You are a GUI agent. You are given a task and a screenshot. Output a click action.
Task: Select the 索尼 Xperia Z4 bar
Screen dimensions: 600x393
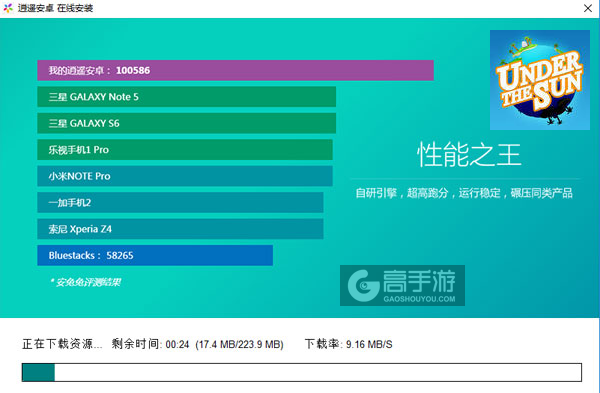tap(180, 229)
